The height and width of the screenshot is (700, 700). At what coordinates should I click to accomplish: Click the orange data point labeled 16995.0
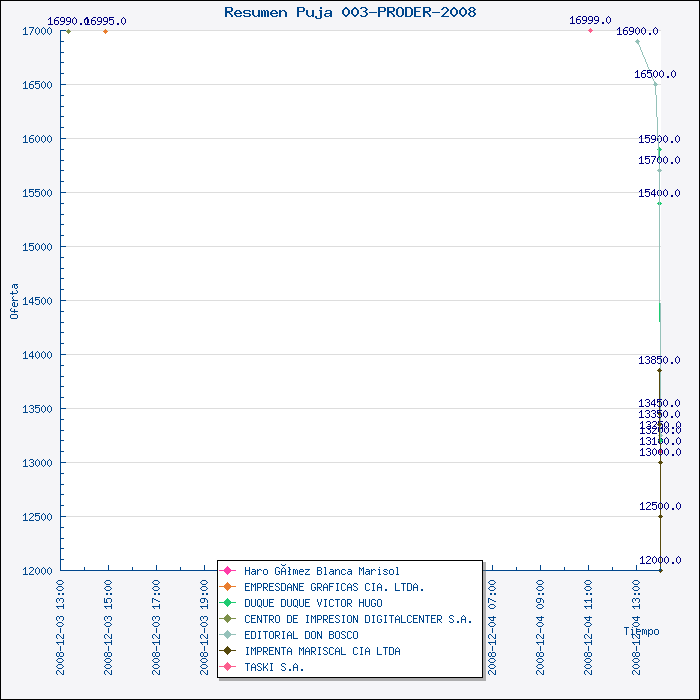105,31
